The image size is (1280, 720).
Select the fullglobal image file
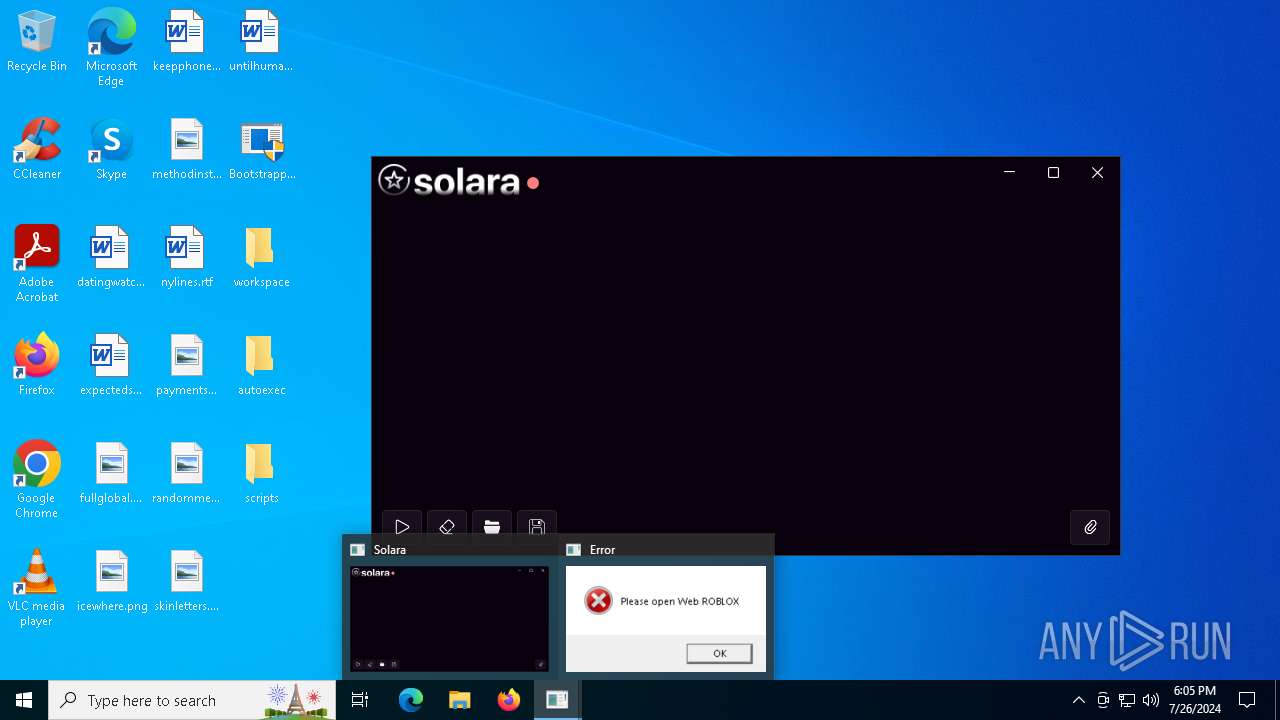[x=111, y=474]
